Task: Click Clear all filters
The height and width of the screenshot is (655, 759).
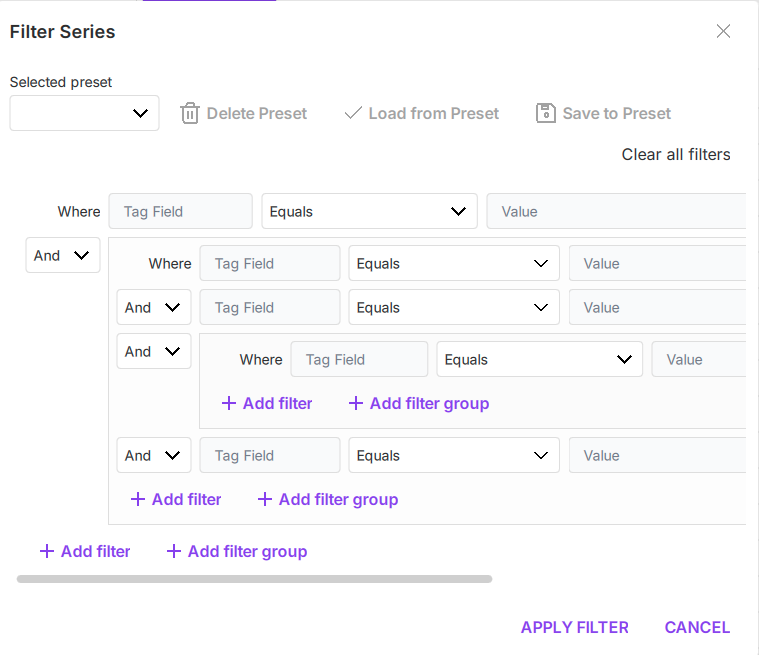Action: point(676,154)
